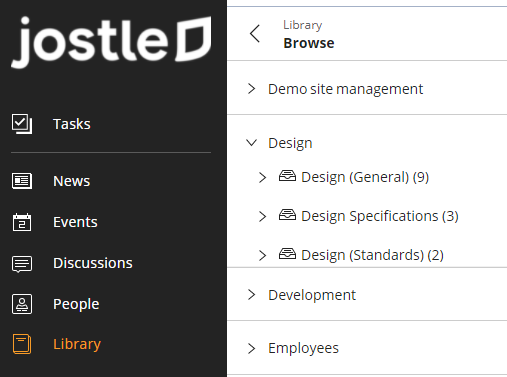
Task: Expand the Development category chevron
Action: tap(252, 295)
